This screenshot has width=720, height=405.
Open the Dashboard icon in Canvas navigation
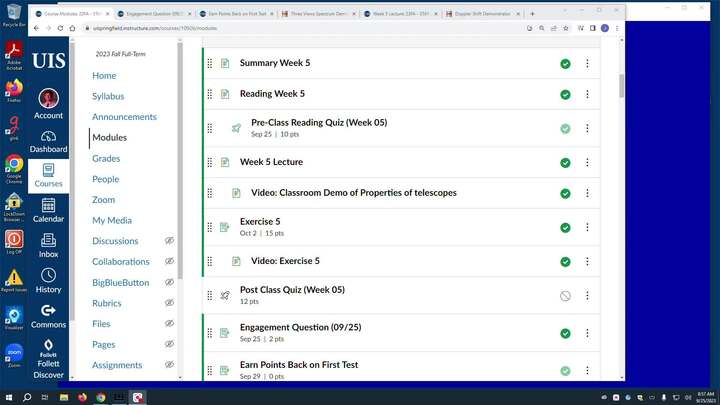[x=48, y=140]
